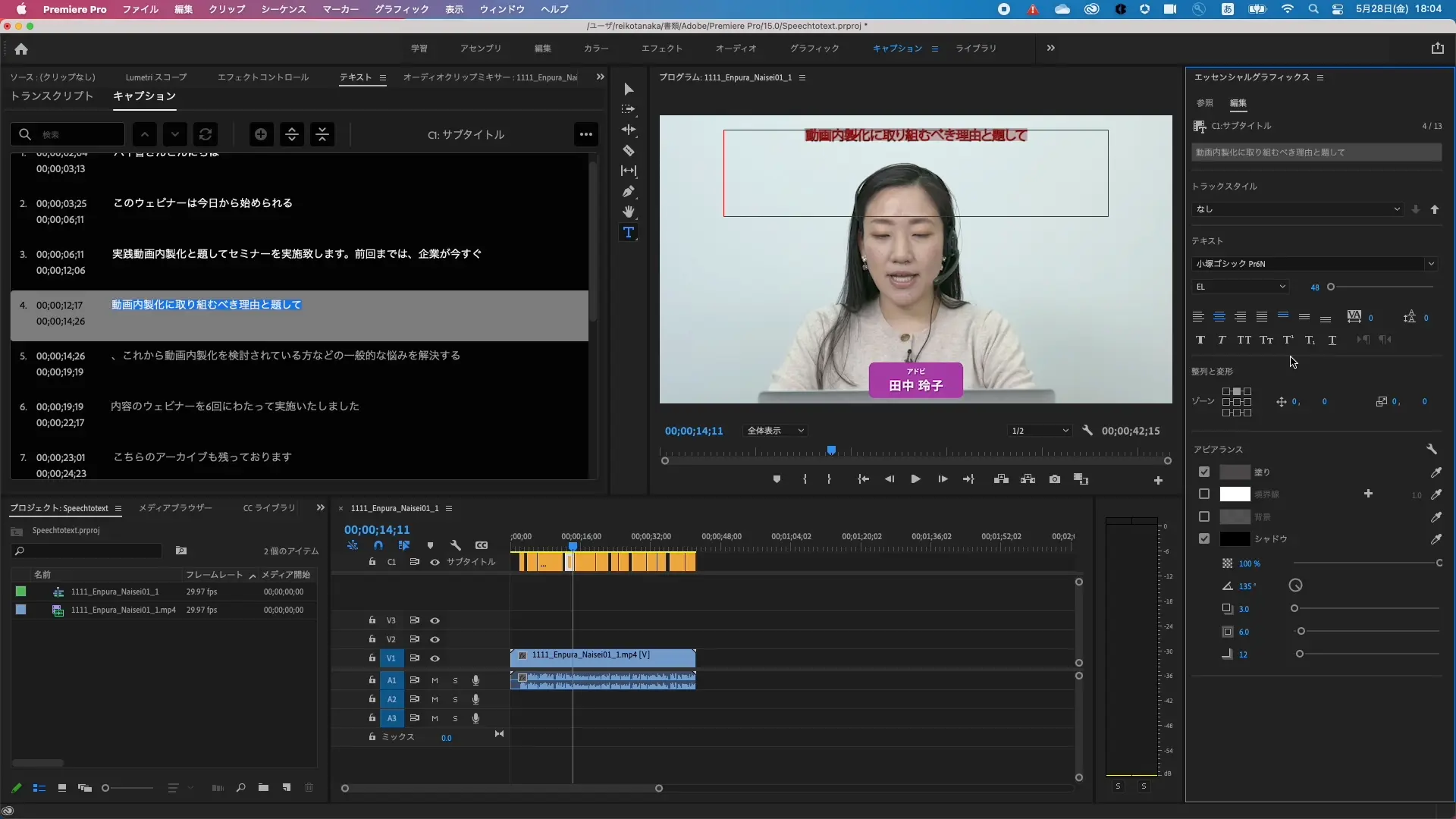Play the program monitor

click(915, 479)
